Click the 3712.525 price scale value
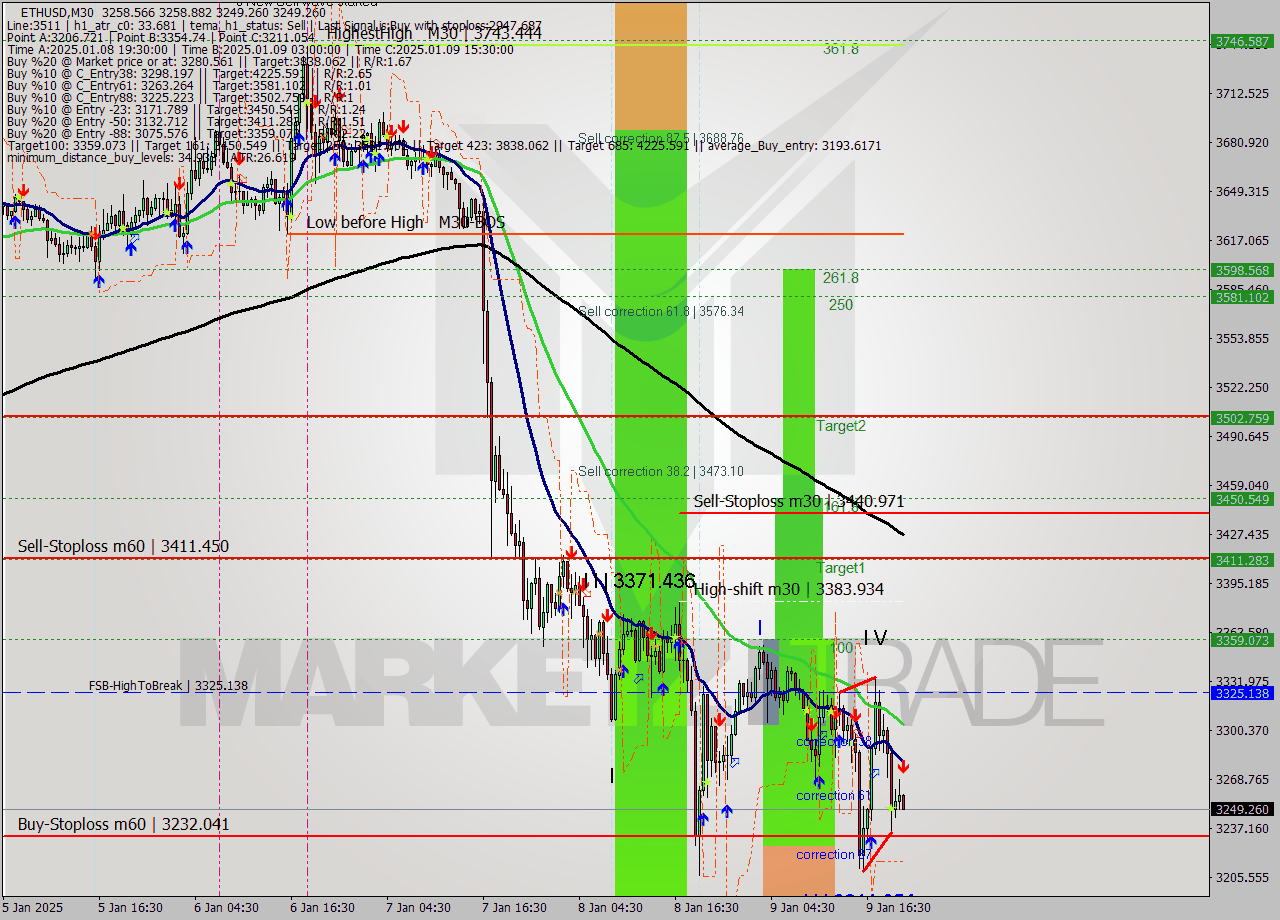 pyautogui.click(x=1243, y=93)
